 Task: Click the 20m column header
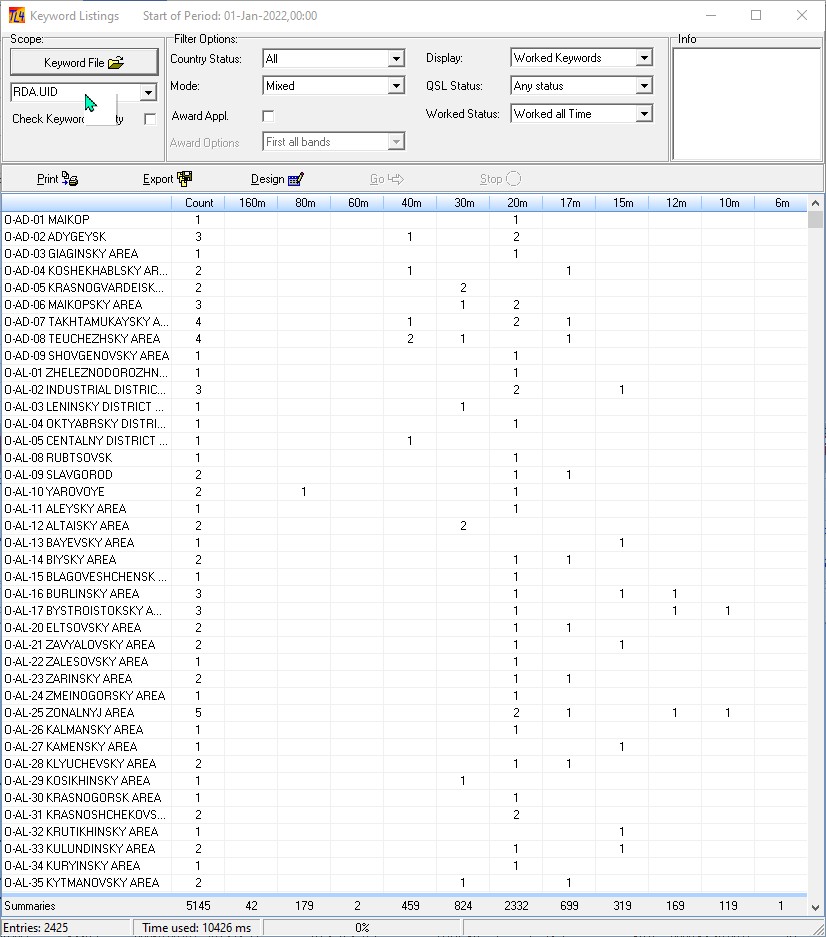pyautogui.click(x=517, y=203)
